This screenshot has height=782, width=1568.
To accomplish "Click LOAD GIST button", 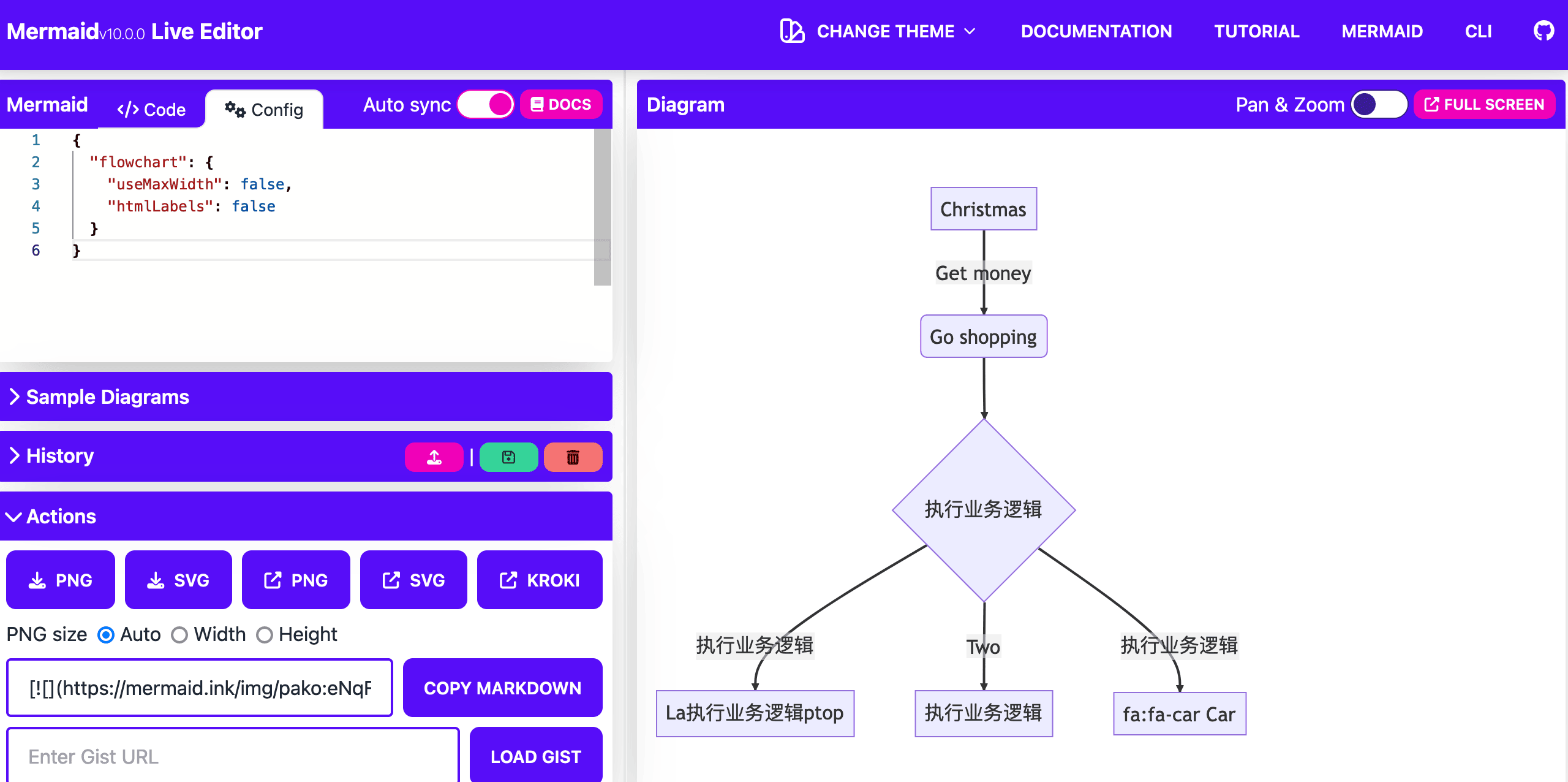I will [536, 756].
